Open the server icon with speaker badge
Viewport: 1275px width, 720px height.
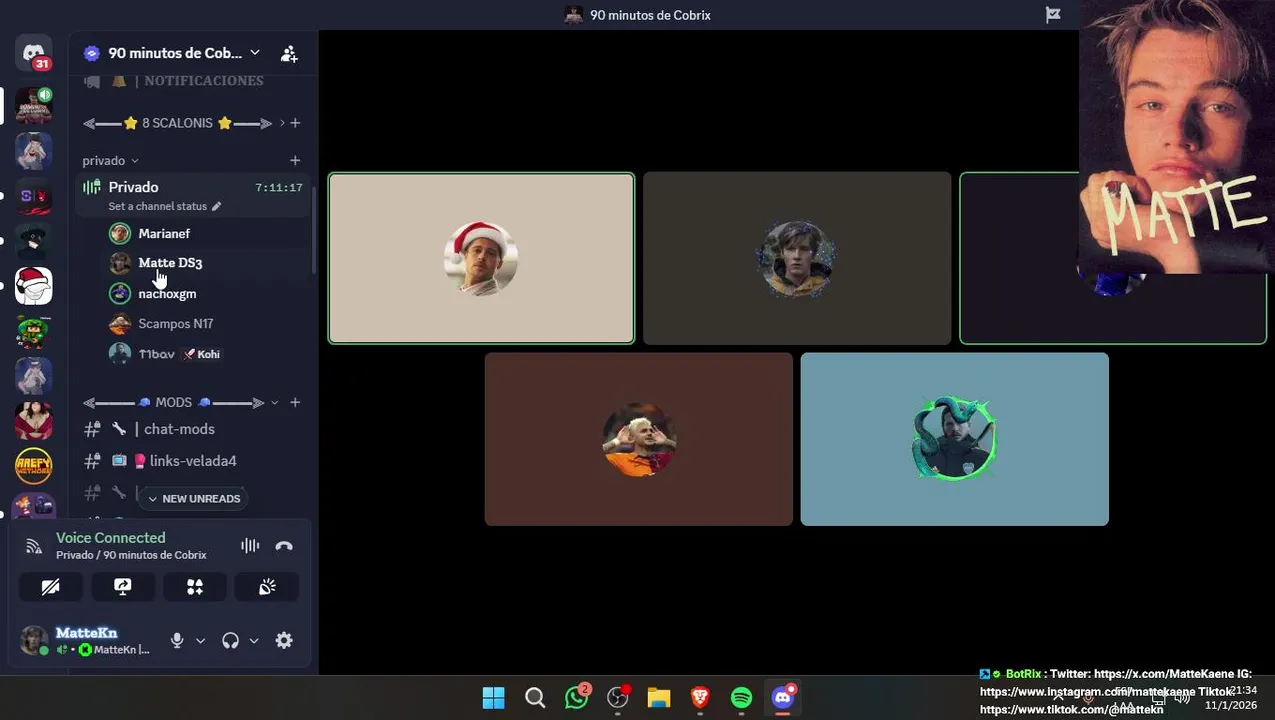click(x=34, y=105)
